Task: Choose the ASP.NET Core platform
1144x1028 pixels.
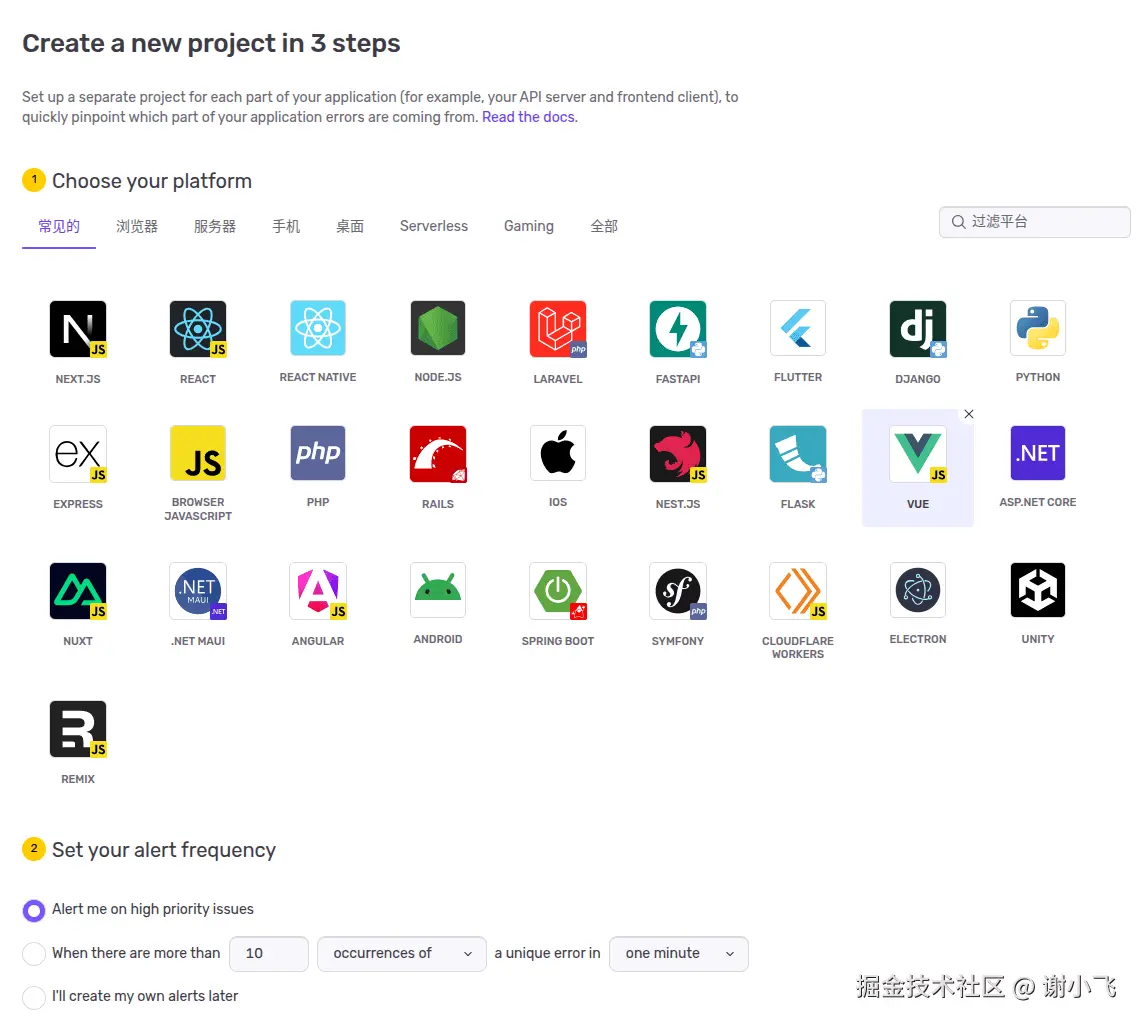Action: point(1037,452)
